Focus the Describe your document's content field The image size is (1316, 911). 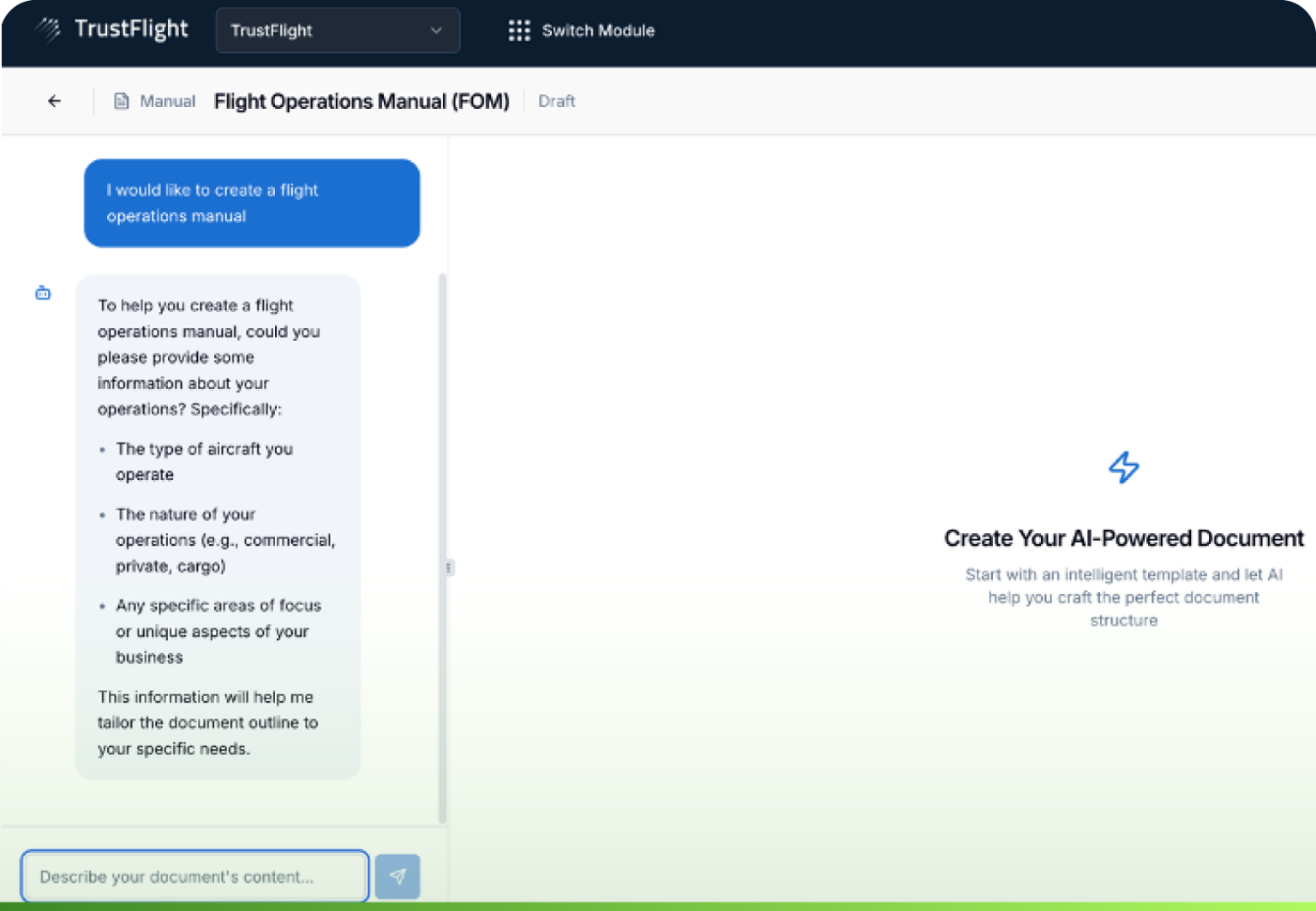(x=194, y=876)
